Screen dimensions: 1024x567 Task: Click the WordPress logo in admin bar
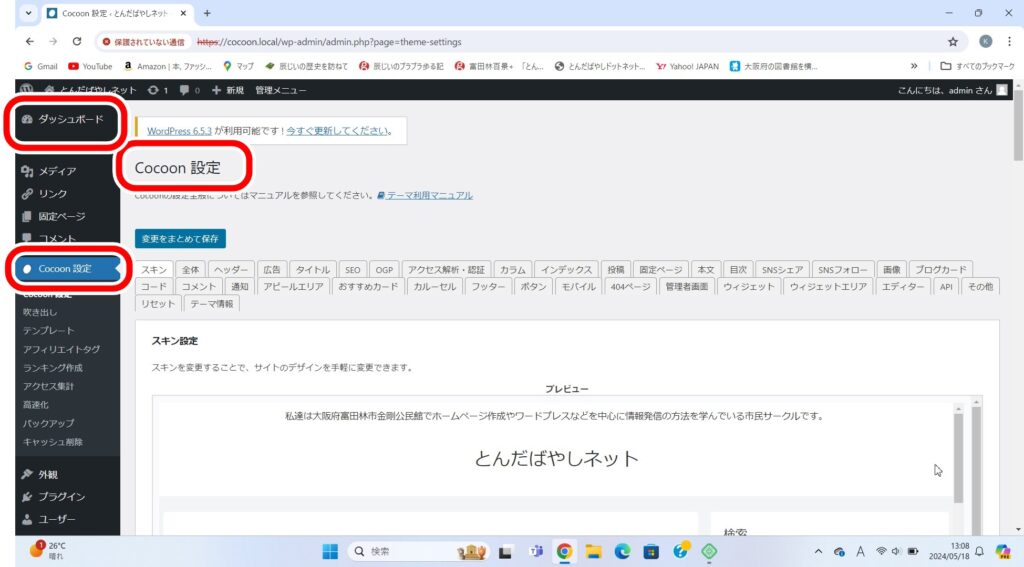click(26, 90)
